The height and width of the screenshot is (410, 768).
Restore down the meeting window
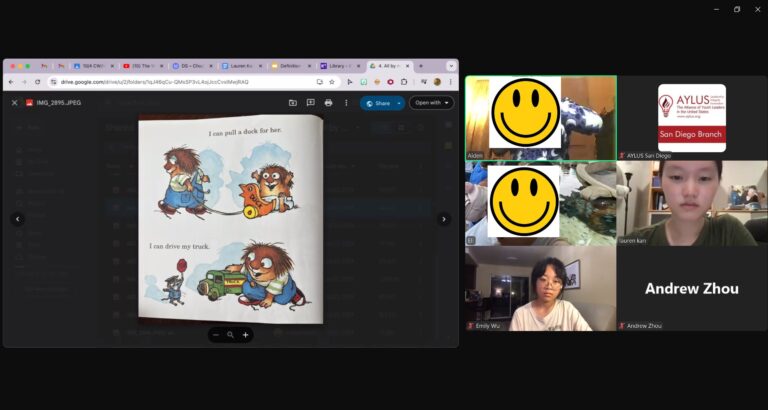[737, 9]
